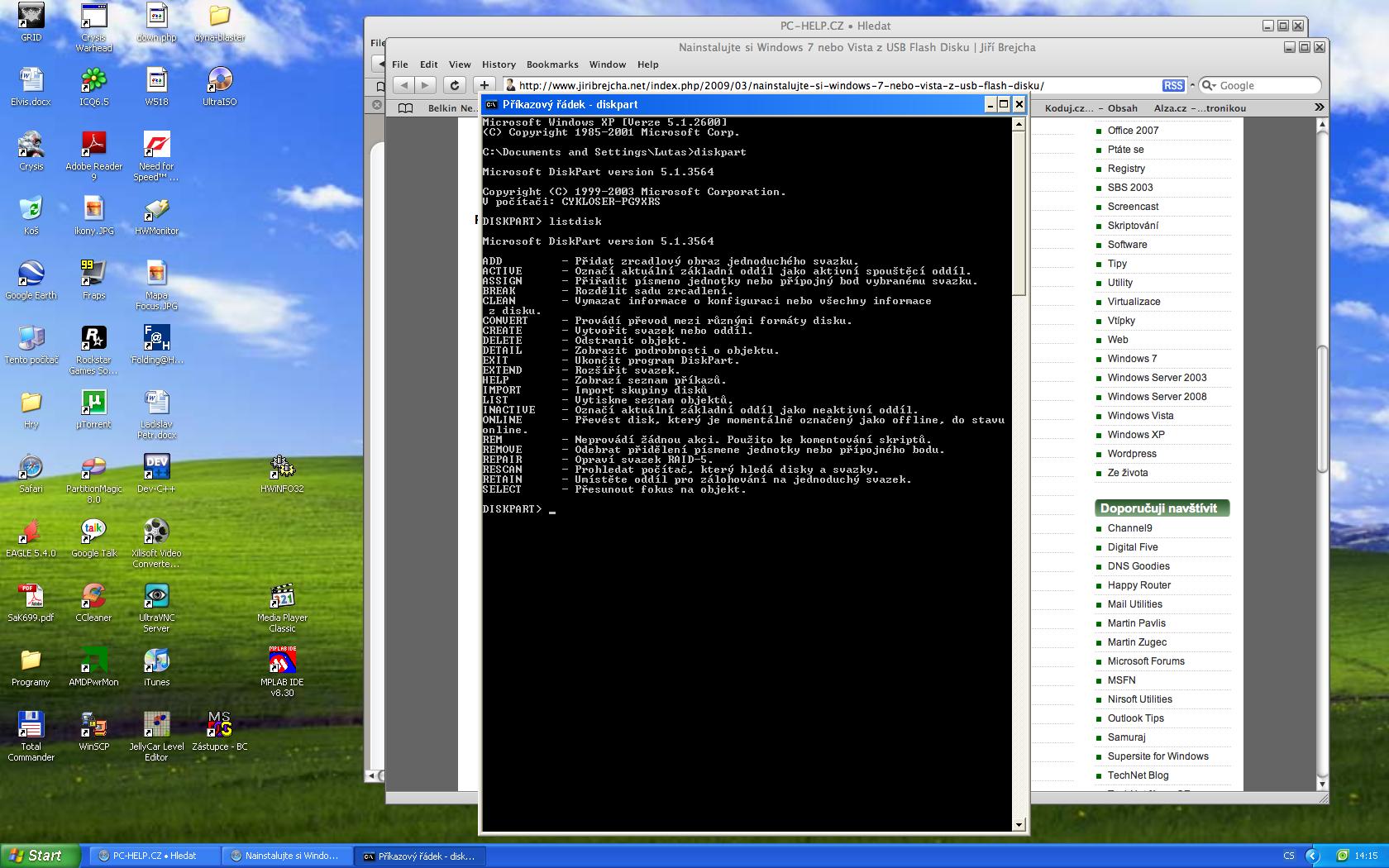Open the CS language indicator in tray
This screenshot has width=1389, height=868.
tap(1289, 856)
